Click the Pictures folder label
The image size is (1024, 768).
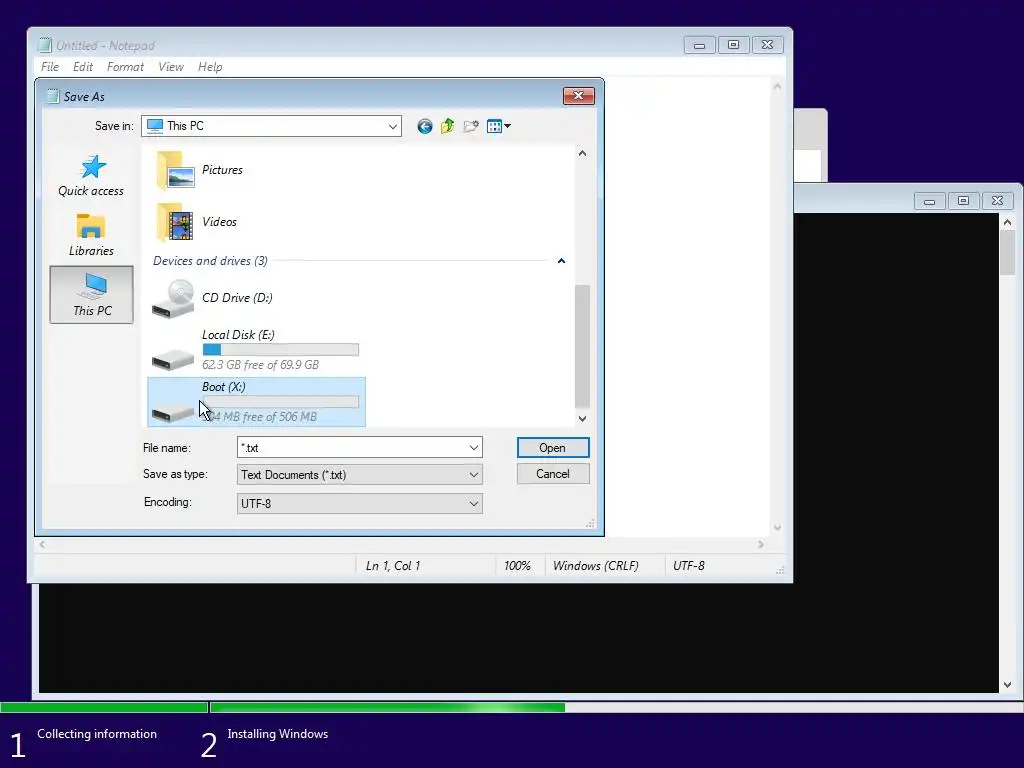pos(222,170)
